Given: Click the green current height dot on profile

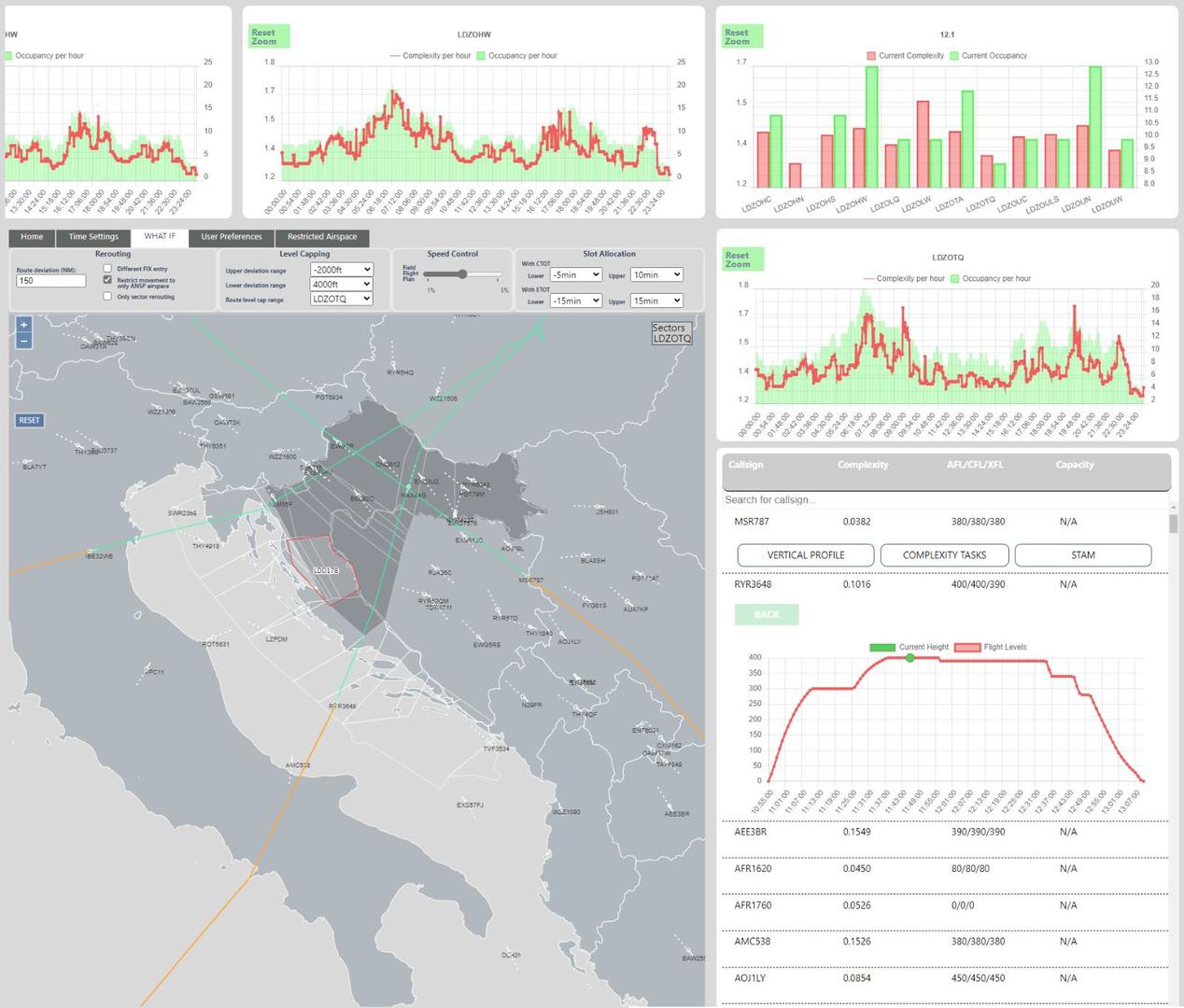Looking at the screenshot, I should point(910,658).
